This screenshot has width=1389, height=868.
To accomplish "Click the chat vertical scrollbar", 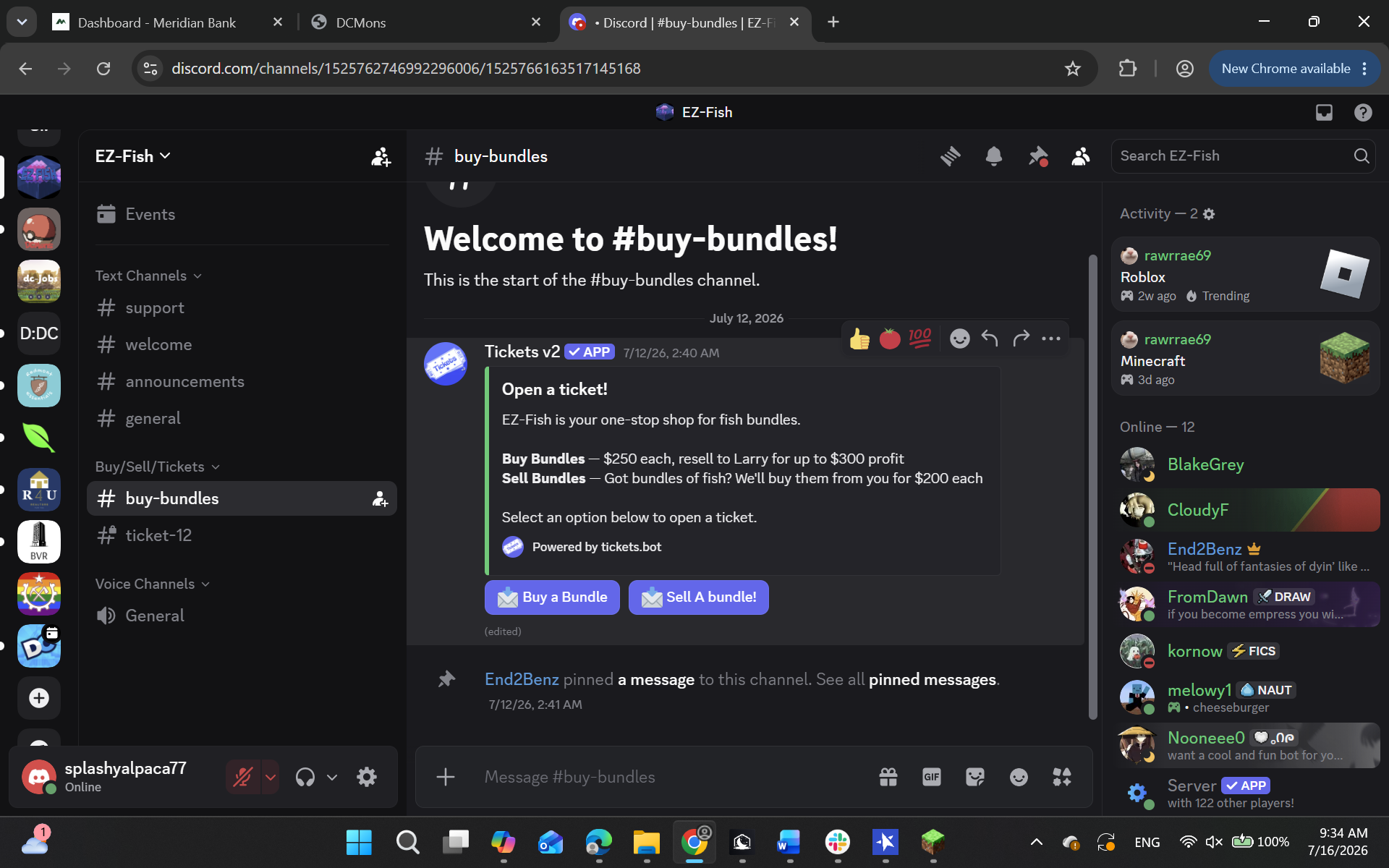I will pyautogui.click(x=1092, y=487).
